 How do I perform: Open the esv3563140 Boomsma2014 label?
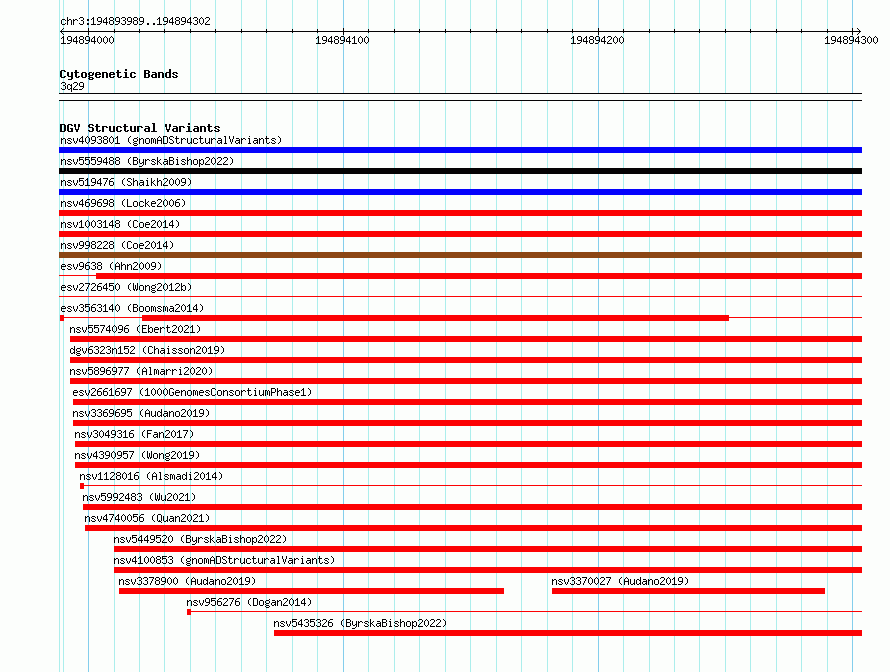[x=132, y=308]
